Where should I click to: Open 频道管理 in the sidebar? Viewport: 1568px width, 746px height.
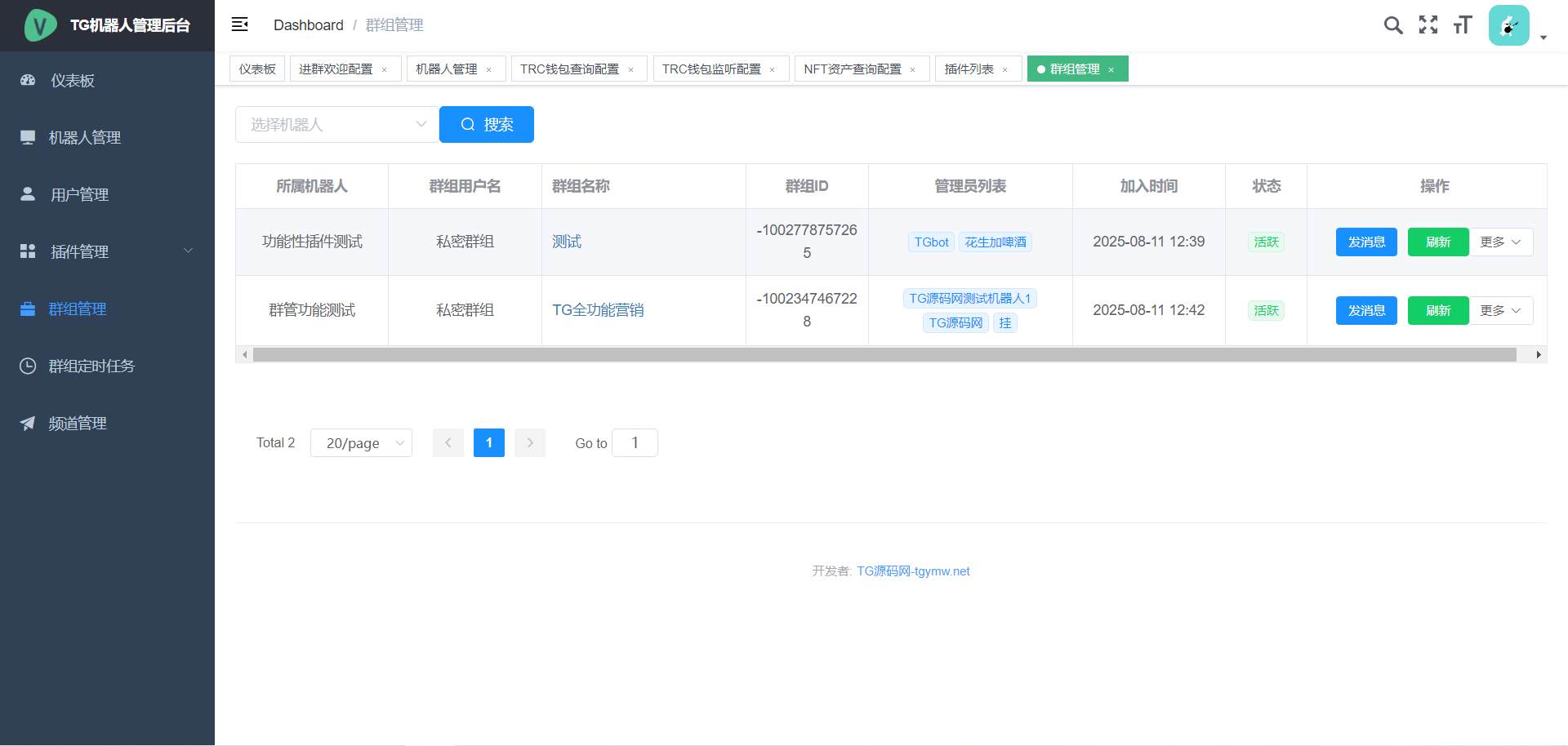coord(78,424)
